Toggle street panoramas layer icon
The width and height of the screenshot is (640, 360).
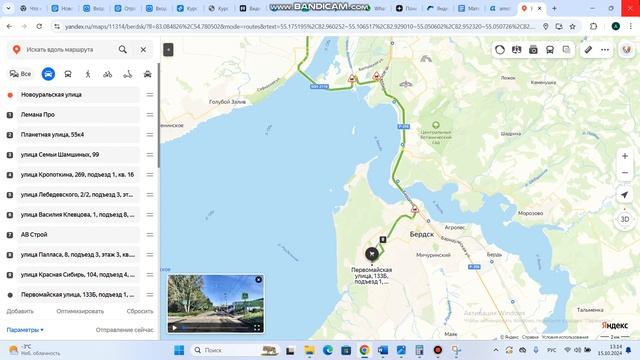tap(516, 50)
